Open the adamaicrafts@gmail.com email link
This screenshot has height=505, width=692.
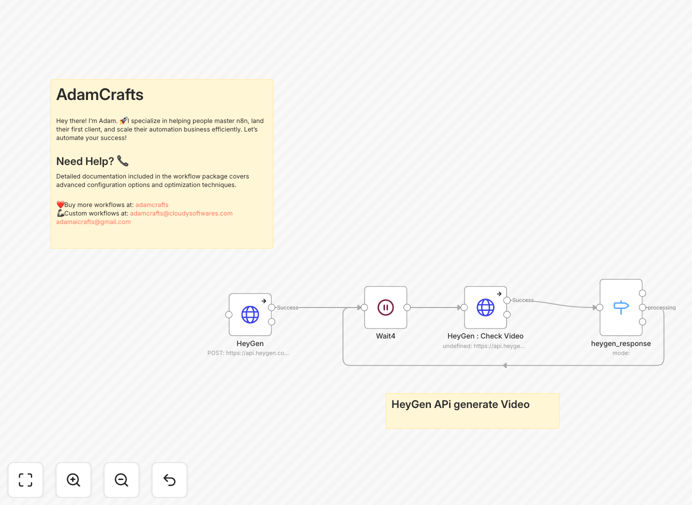(94, 222)
